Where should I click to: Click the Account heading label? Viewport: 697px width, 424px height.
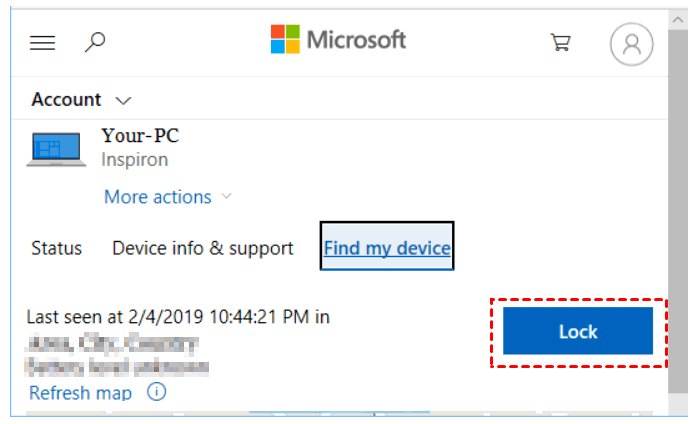pos(66,100)
